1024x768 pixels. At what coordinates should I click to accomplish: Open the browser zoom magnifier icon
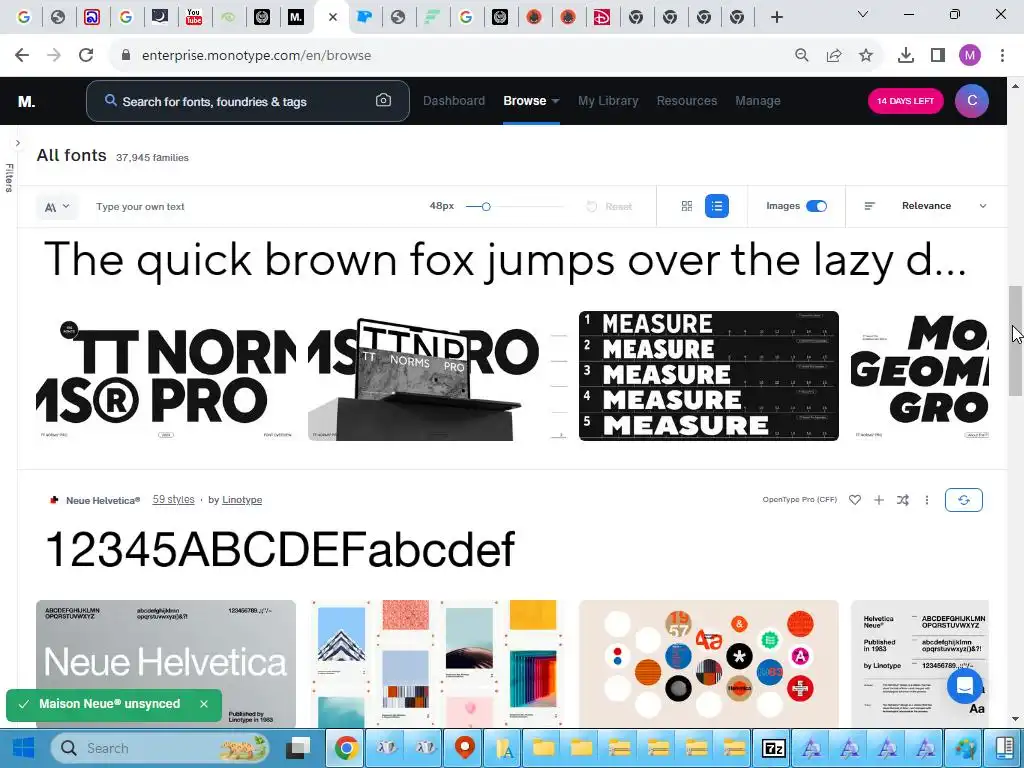point(801,56)
